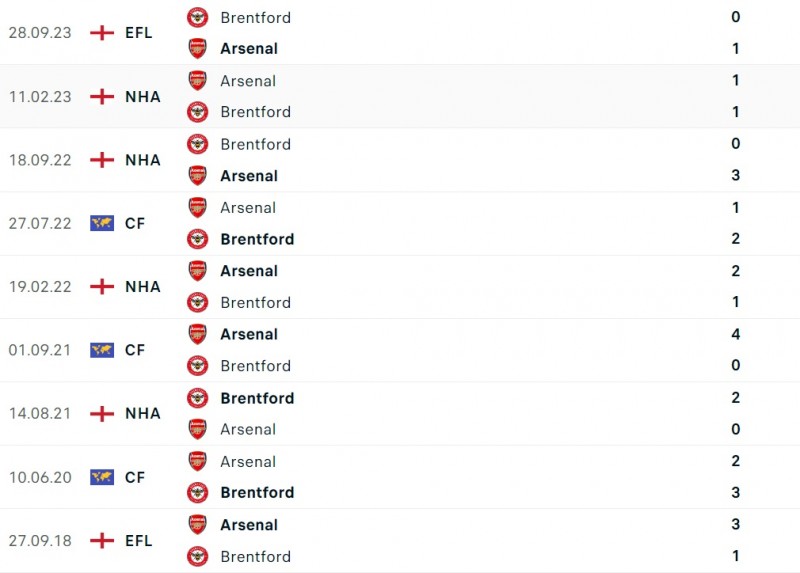The image size is (800, 573).
Task: Open Arsenal team link in 11.02.23 match
Action: point(248,81)
